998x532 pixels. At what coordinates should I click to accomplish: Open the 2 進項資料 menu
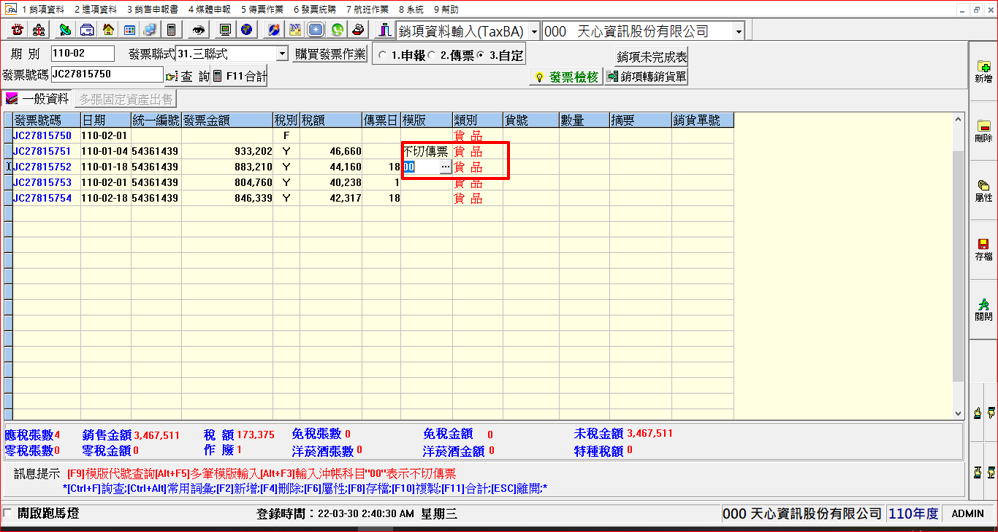[95, 10]
